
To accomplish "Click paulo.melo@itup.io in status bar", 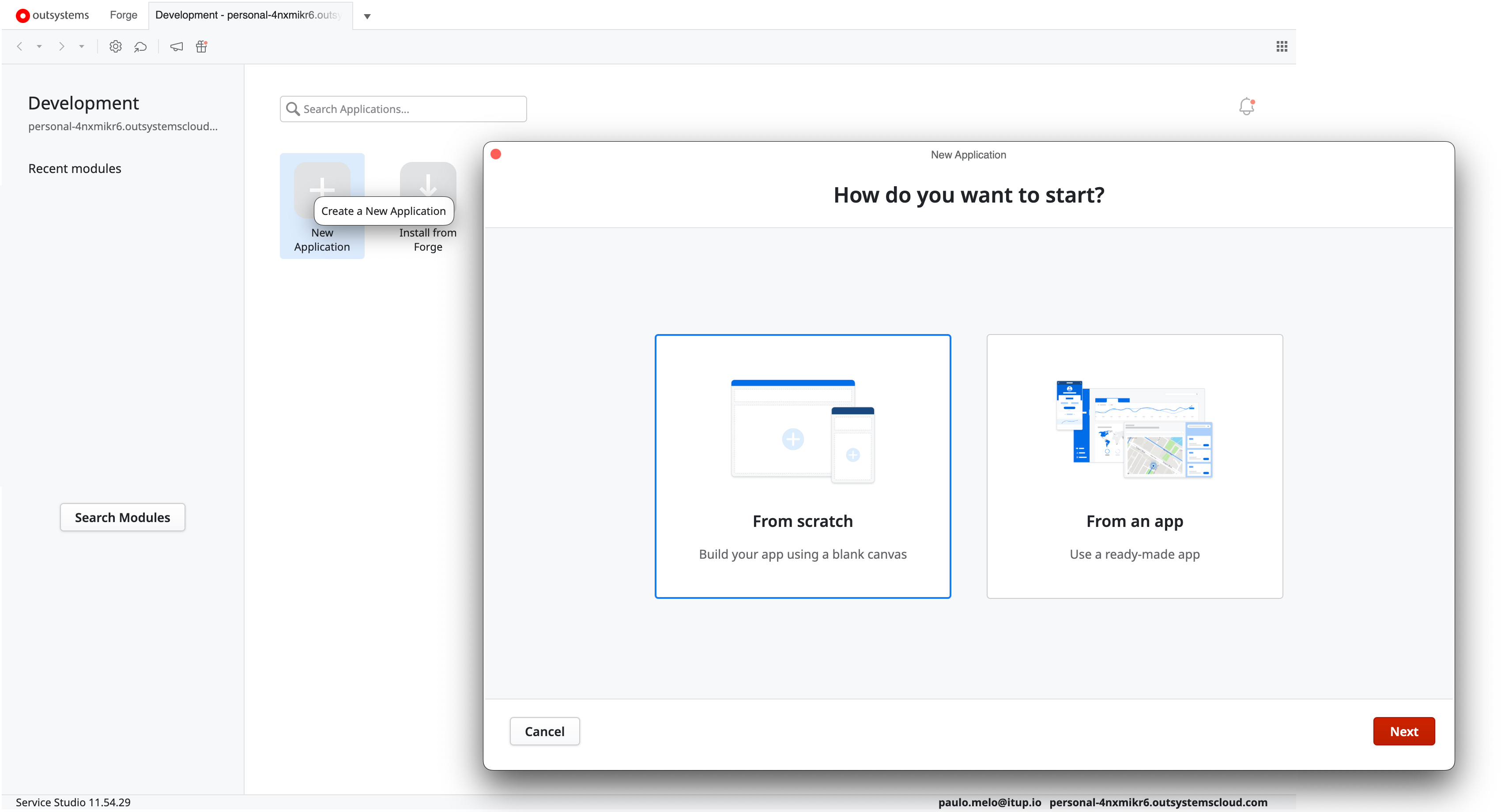I will click(x=989, y=802).
